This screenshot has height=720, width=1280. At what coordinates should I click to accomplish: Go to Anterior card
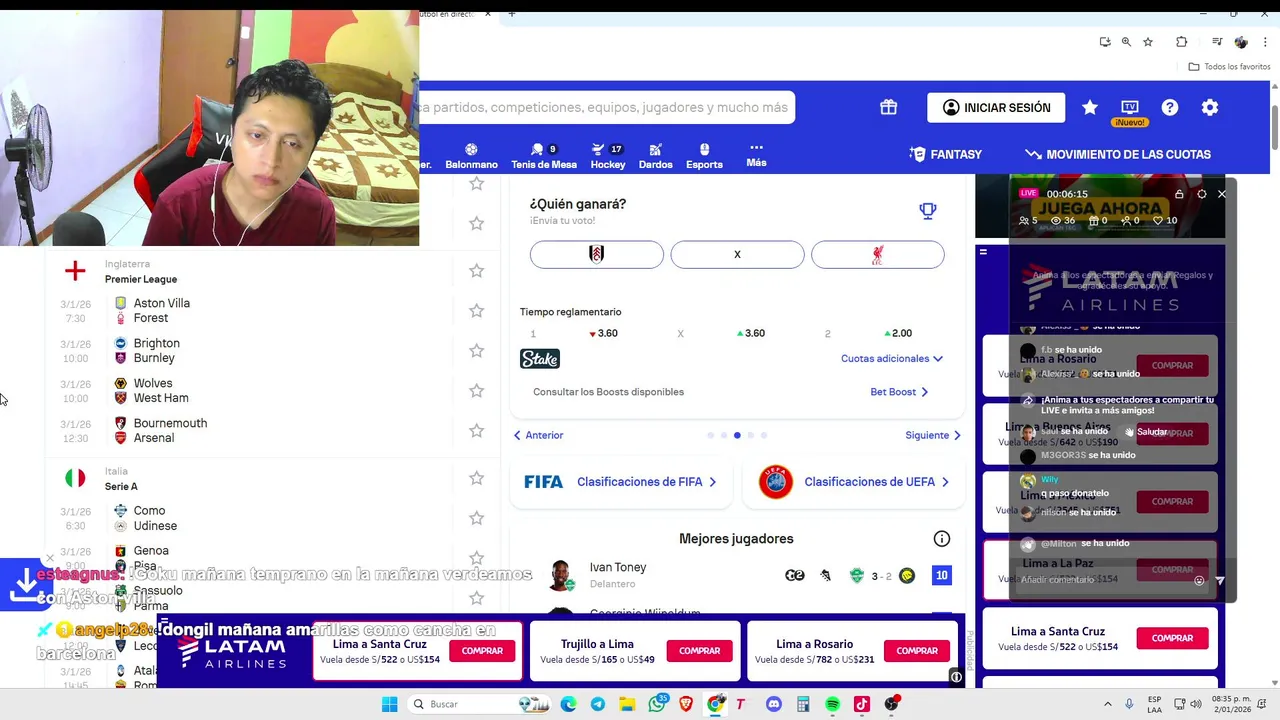click(539, 435)
